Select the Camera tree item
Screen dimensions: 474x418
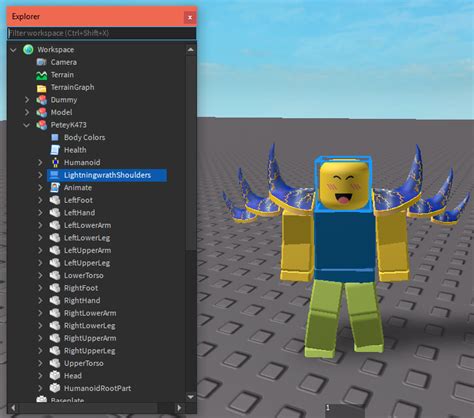pos(64,62)
